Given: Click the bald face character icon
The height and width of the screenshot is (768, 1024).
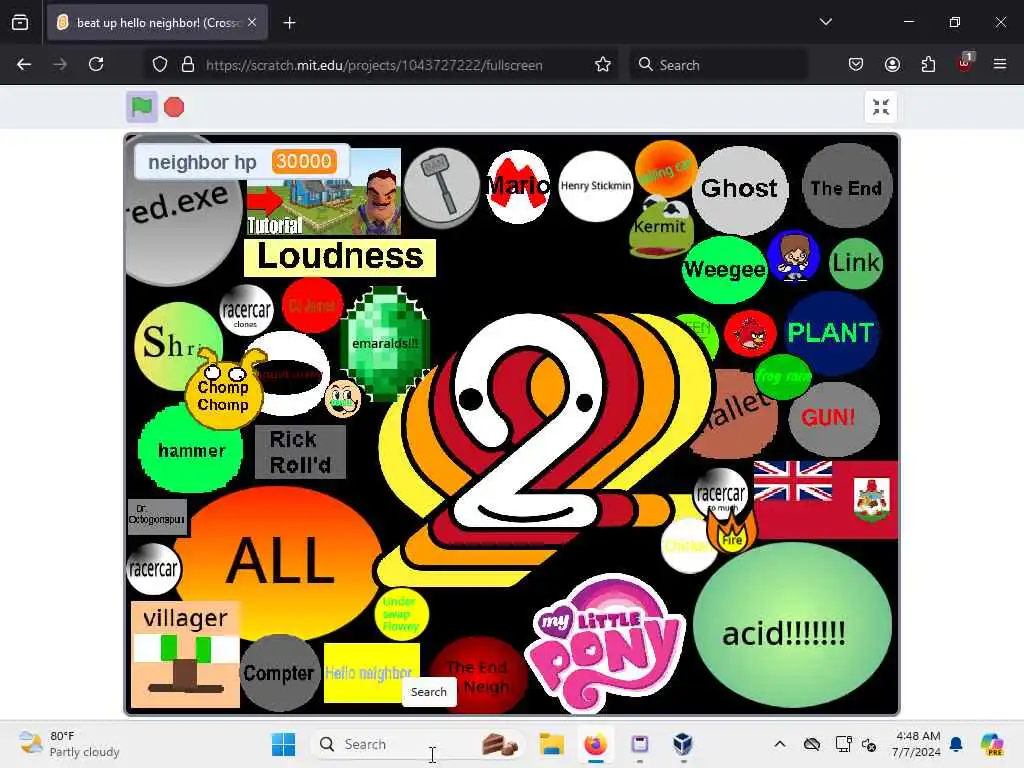Looking at the screenshot, I should [343, 398].
